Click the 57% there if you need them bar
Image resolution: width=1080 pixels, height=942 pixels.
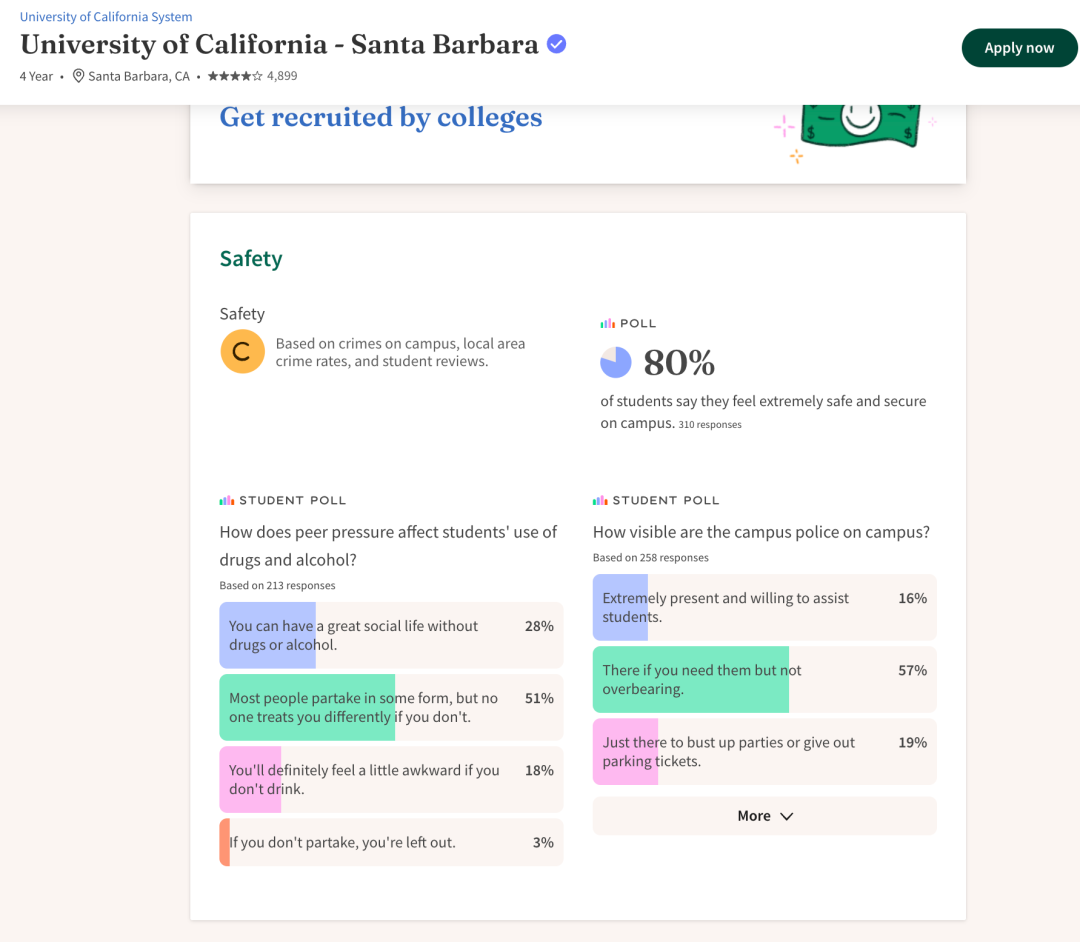pos(765,680)
